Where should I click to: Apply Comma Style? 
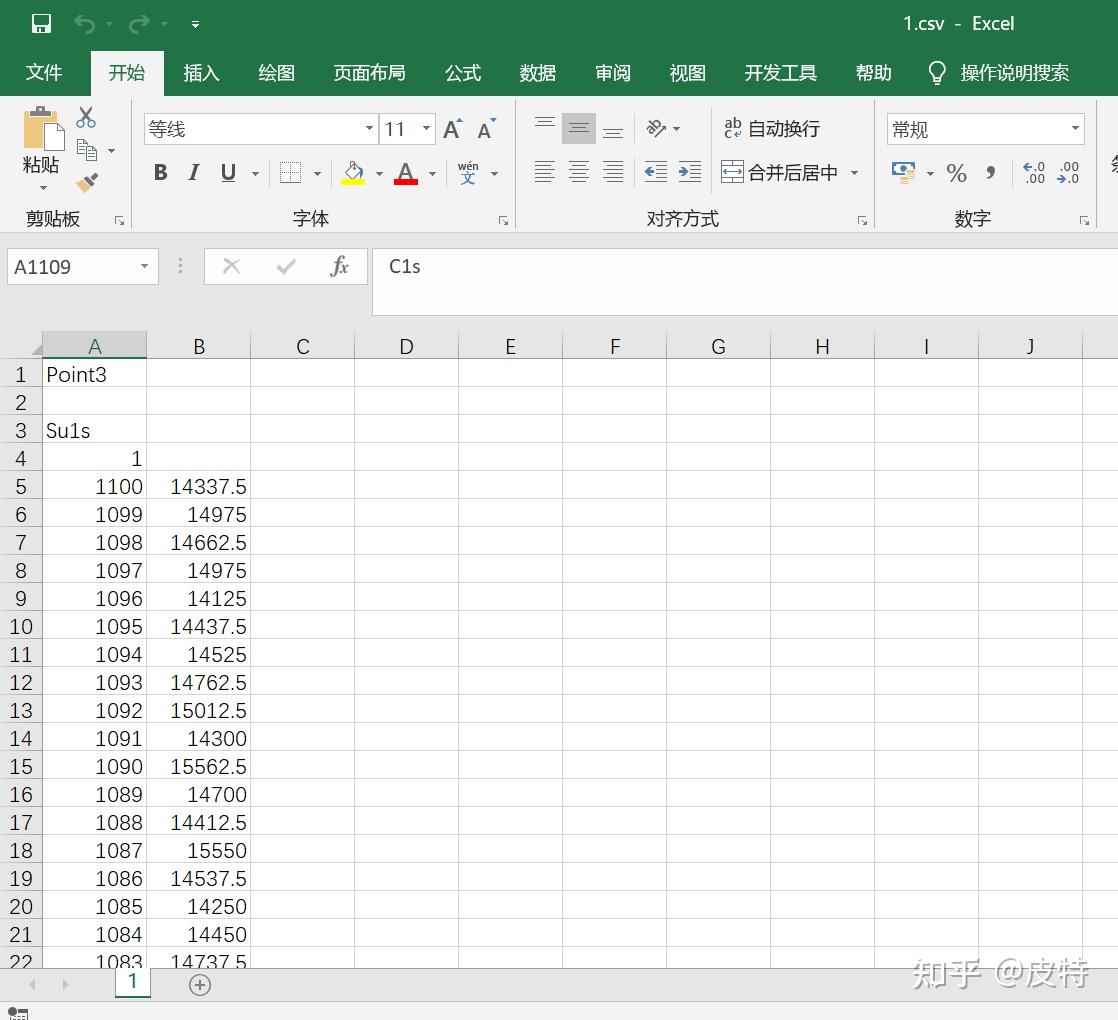(990, 172)
